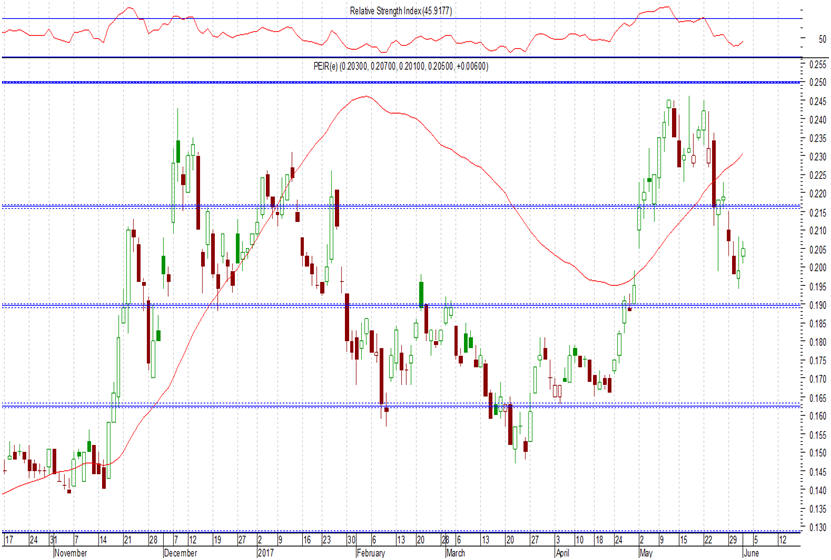Click the blue support line near 0.163
Viewport: 831px width, 560px height.
(x=401, y=405)
